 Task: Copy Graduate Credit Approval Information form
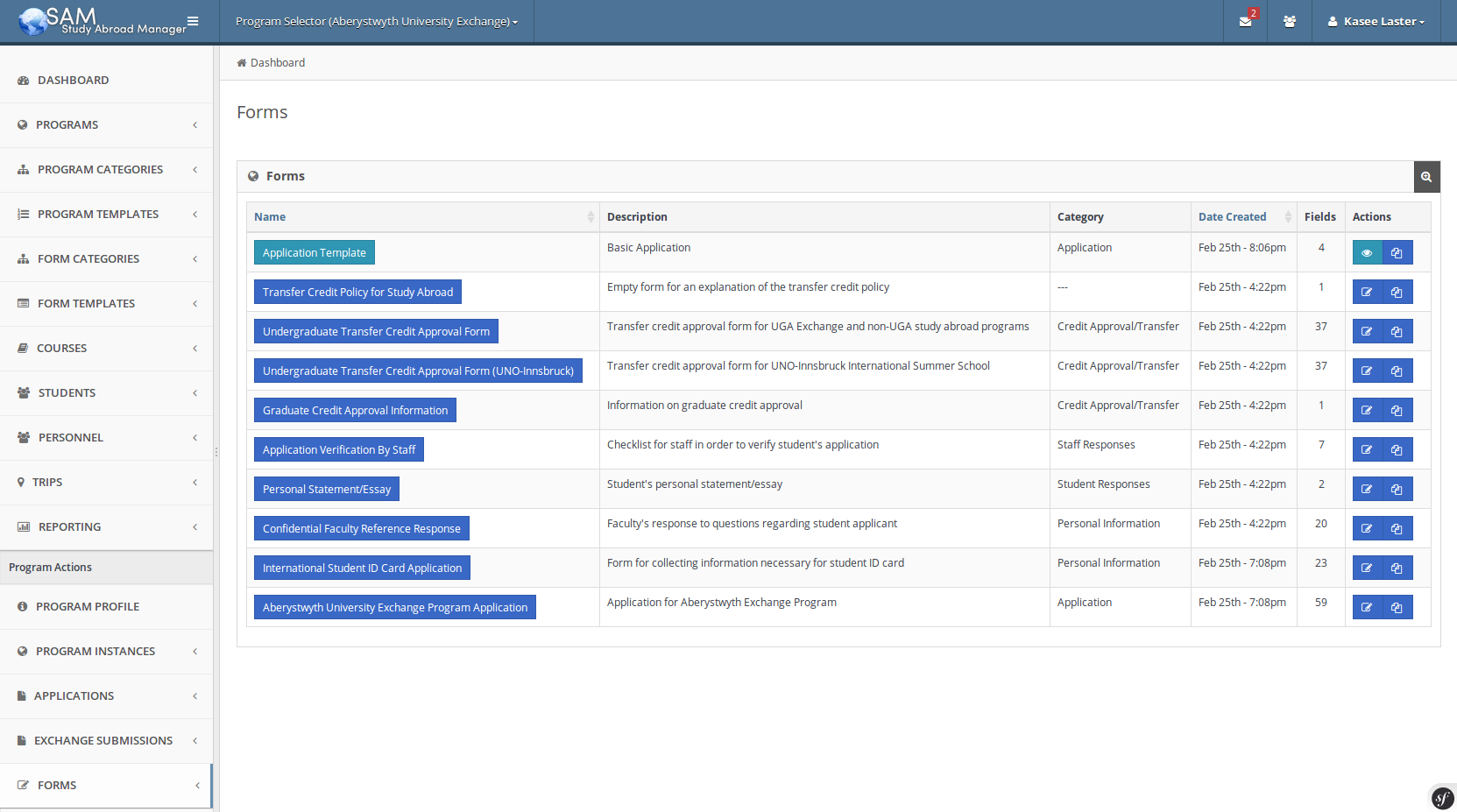pos(1397,410)
